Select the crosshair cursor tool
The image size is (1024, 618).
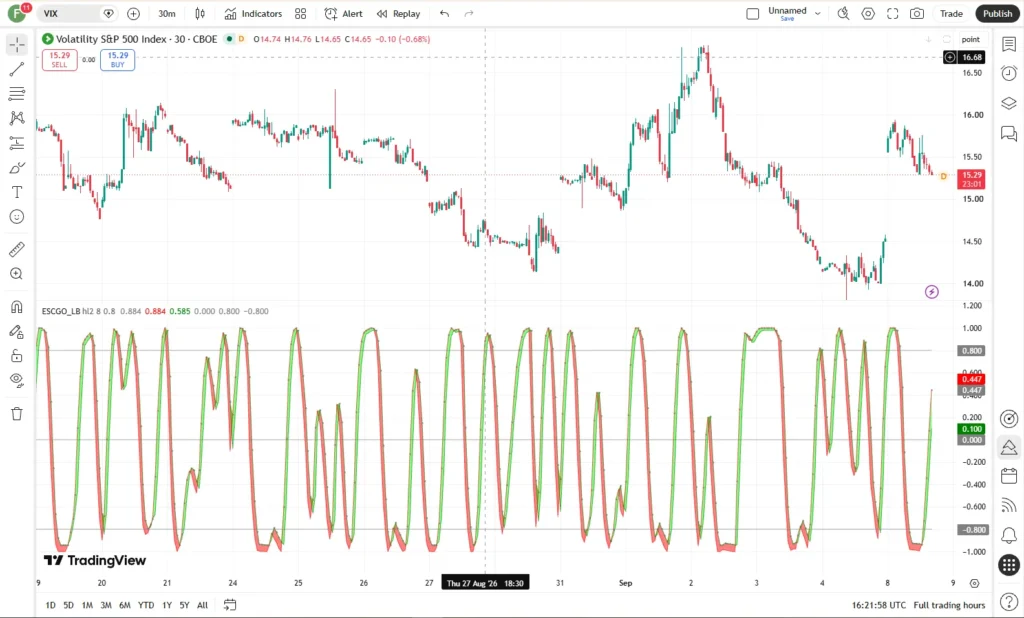pos(17,44)
